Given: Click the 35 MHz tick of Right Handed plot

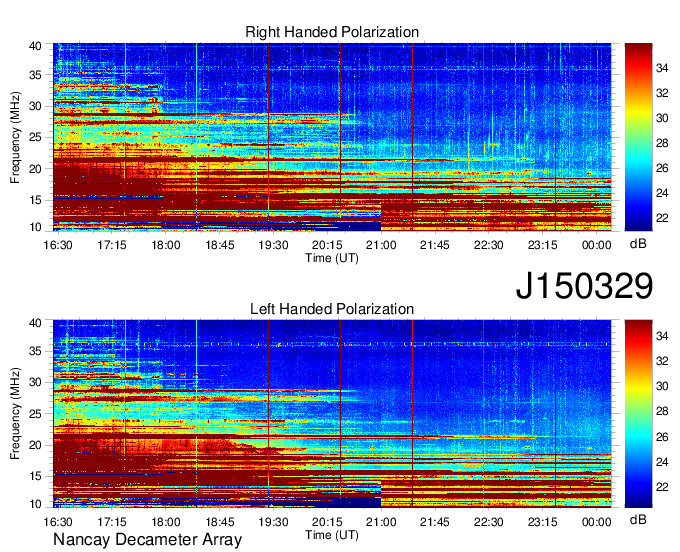Looking at the screenshot, I should pyautogui.click(x=35, y=75).
